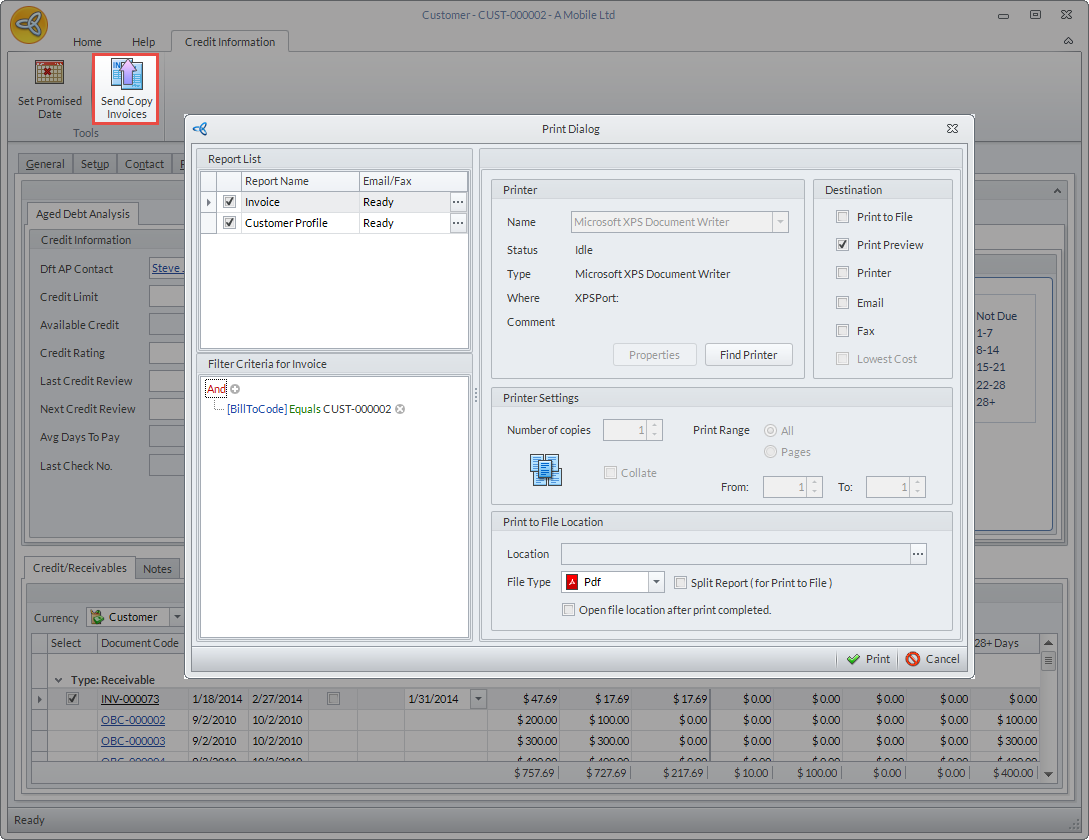This screenshot has height=840, width=1089.
Task: Open the File Type Pdf dropdown
Action: pyautogui.click(x=656, y=583)
